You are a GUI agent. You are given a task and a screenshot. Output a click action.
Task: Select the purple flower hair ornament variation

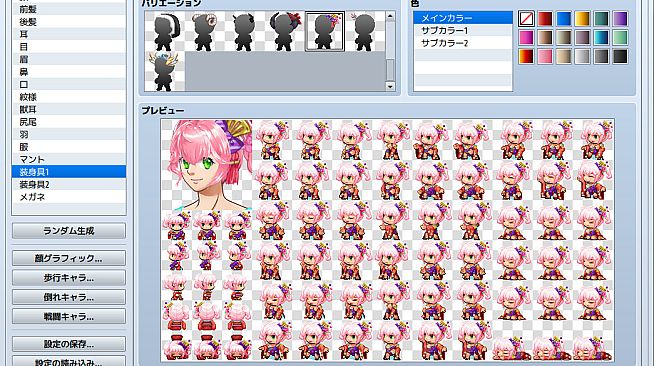coord(325,31)
